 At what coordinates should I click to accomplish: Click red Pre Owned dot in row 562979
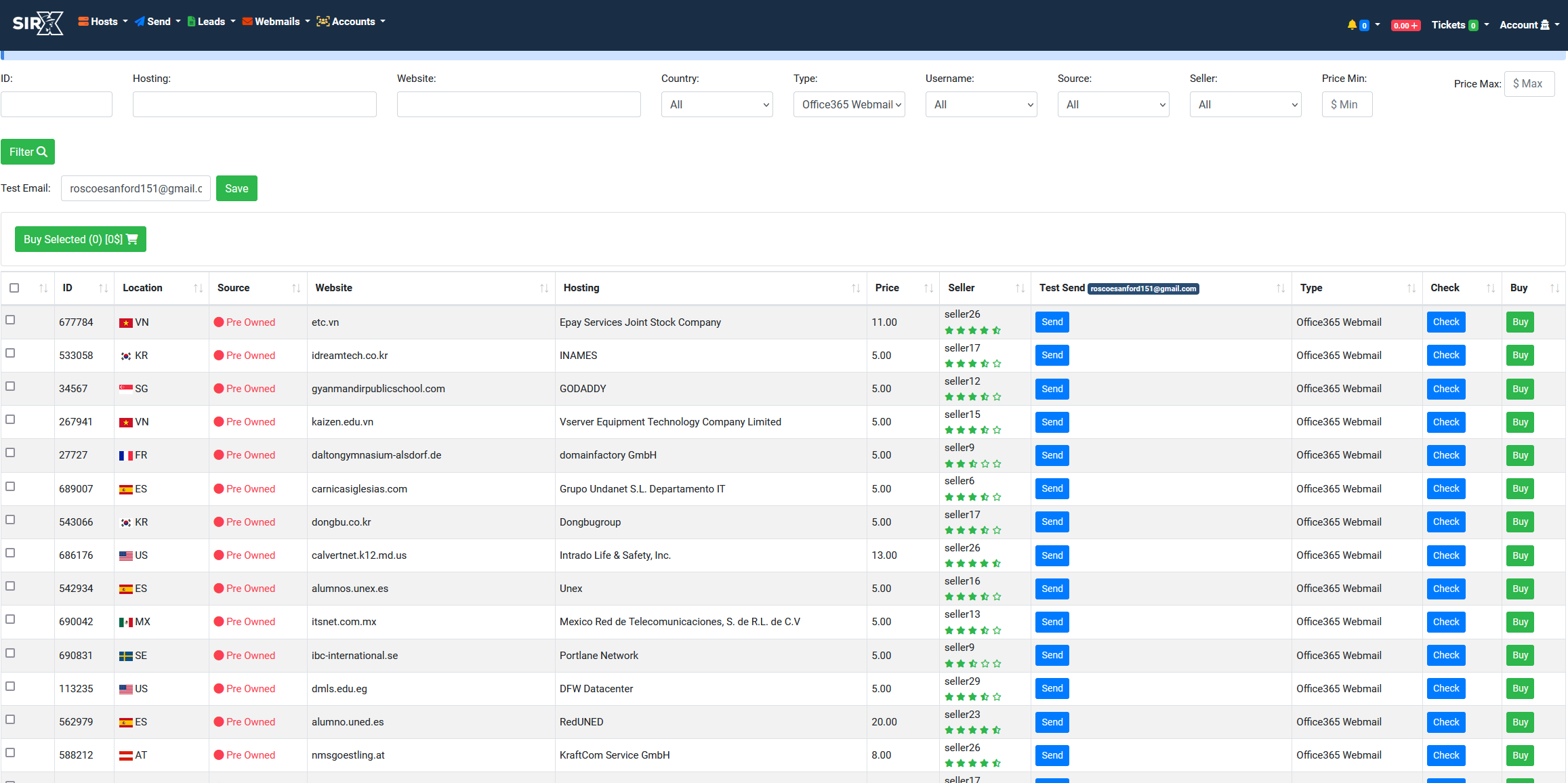(219, 722)
